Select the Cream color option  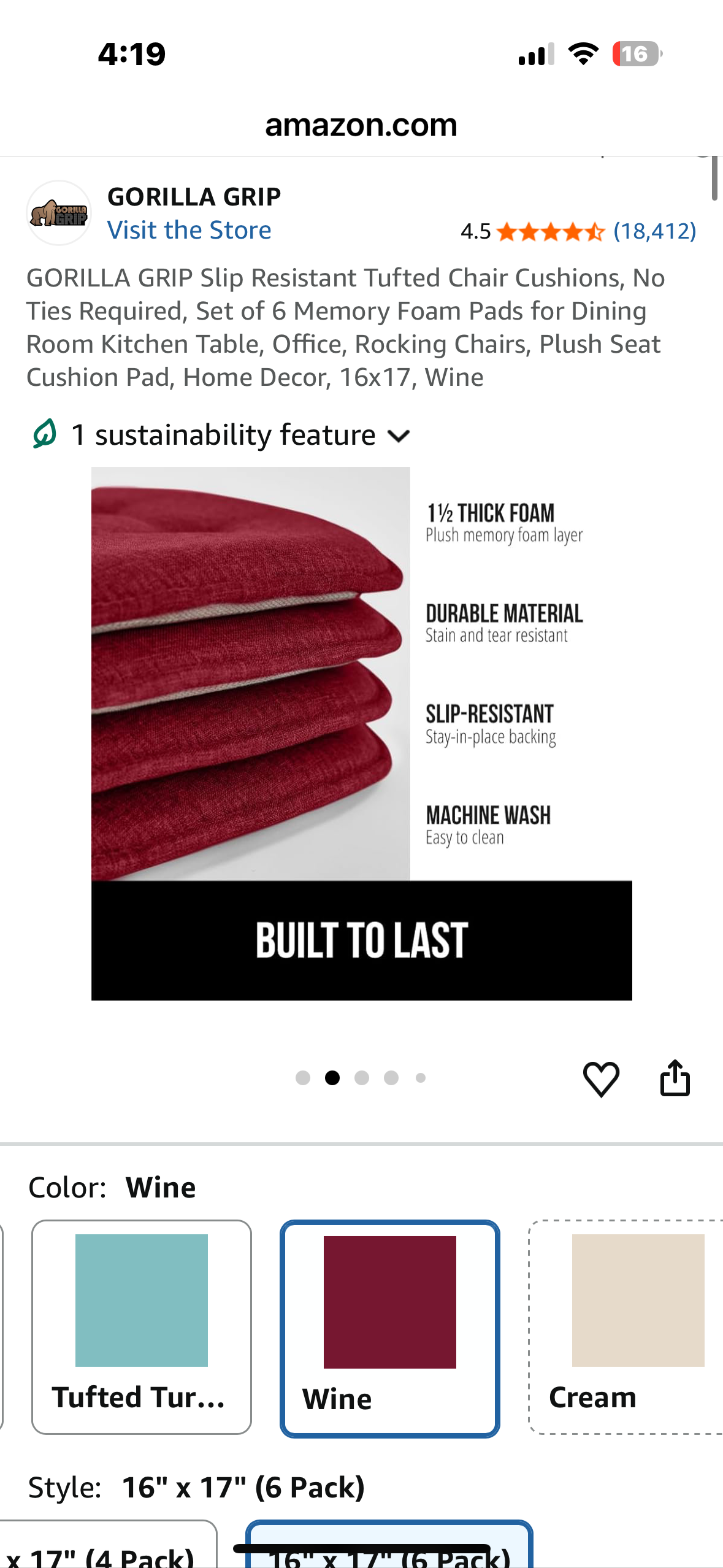[625, 1327]
